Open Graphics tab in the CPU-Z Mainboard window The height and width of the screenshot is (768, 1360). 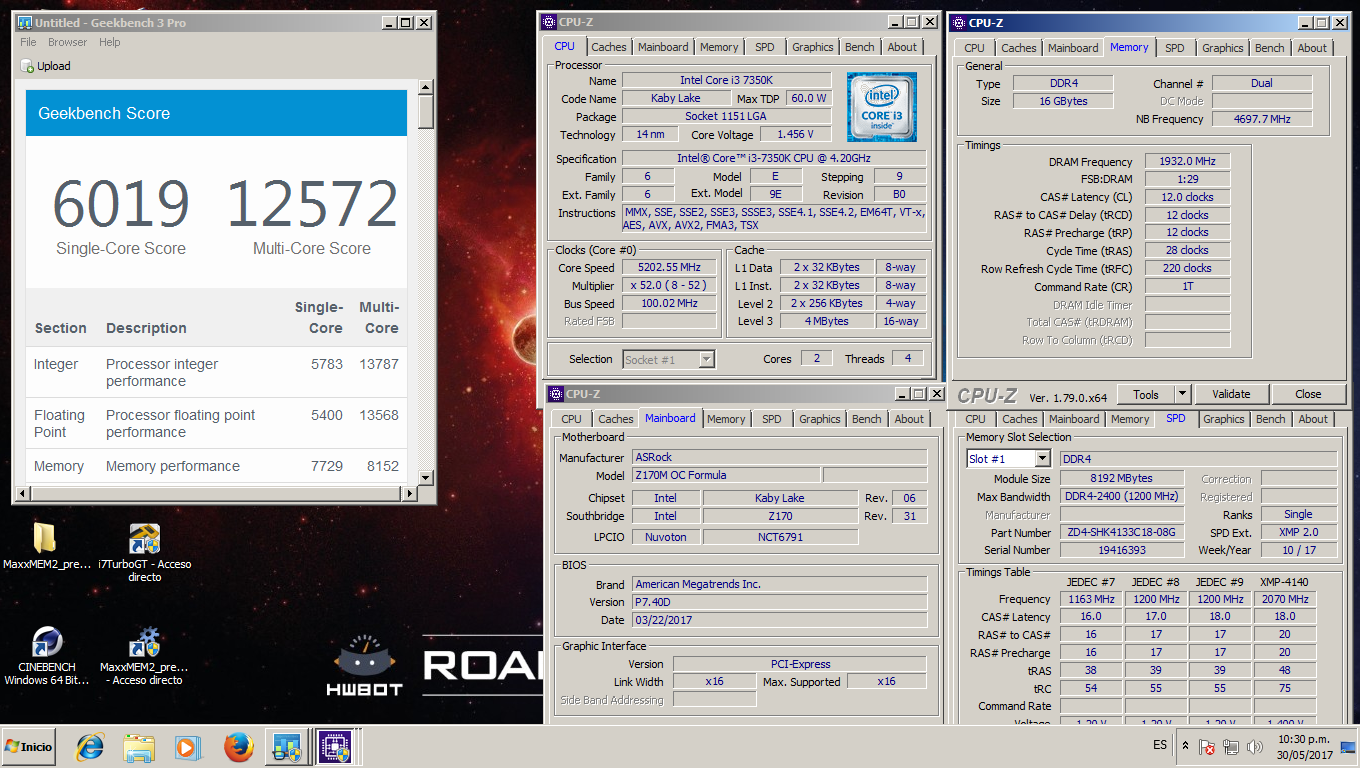click(819, 419)
